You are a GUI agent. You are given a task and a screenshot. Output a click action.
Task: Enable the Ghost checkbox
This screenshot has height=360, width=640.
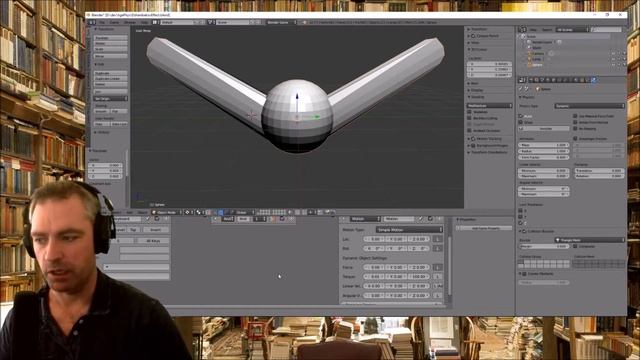(x=521, y=122)
